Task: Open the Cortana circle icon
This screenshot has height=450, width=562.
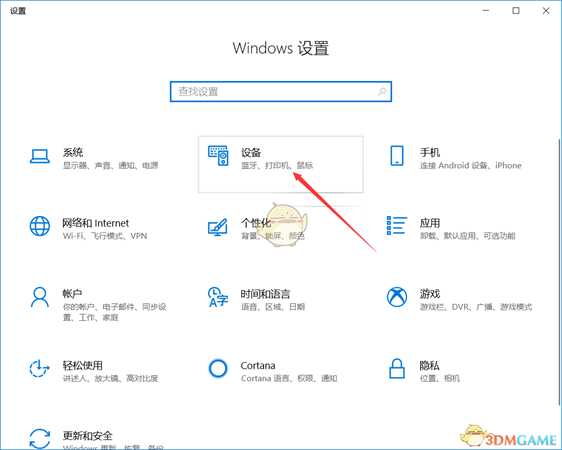Action: pyautogui.click(x=218, y=368)
